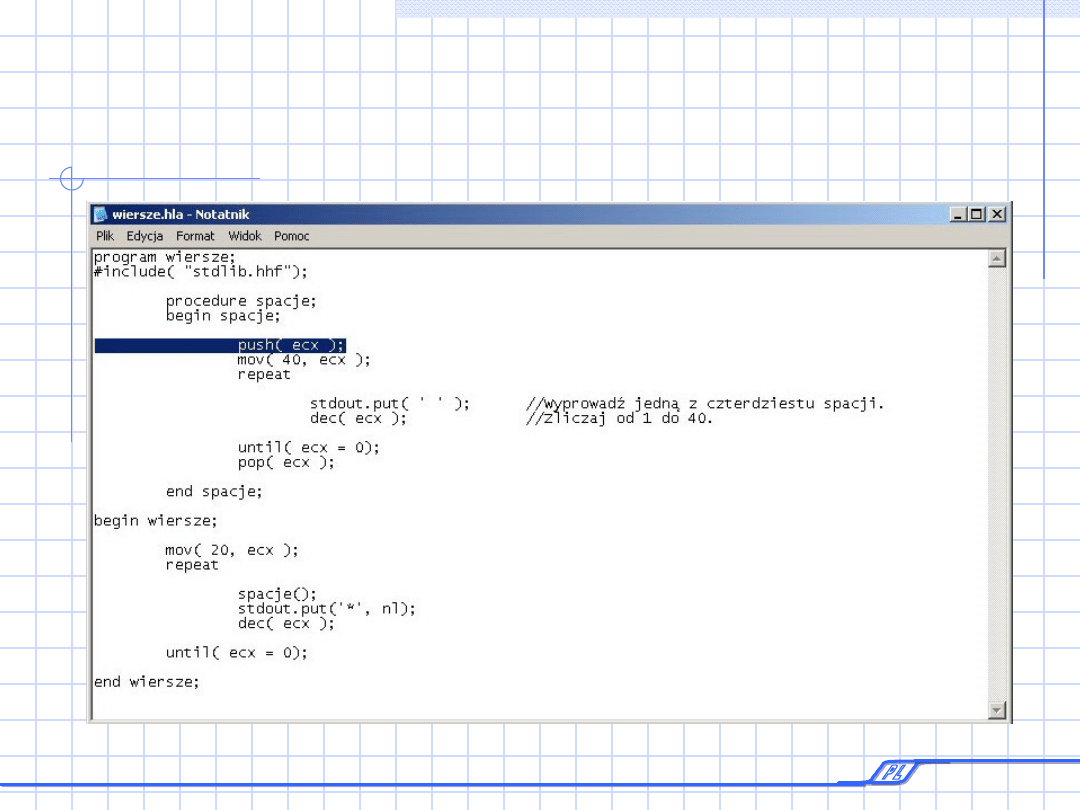This screenshot has height=810, width=1080.
Task: Click the begin wiersze; line
Action: click(155, 521)
